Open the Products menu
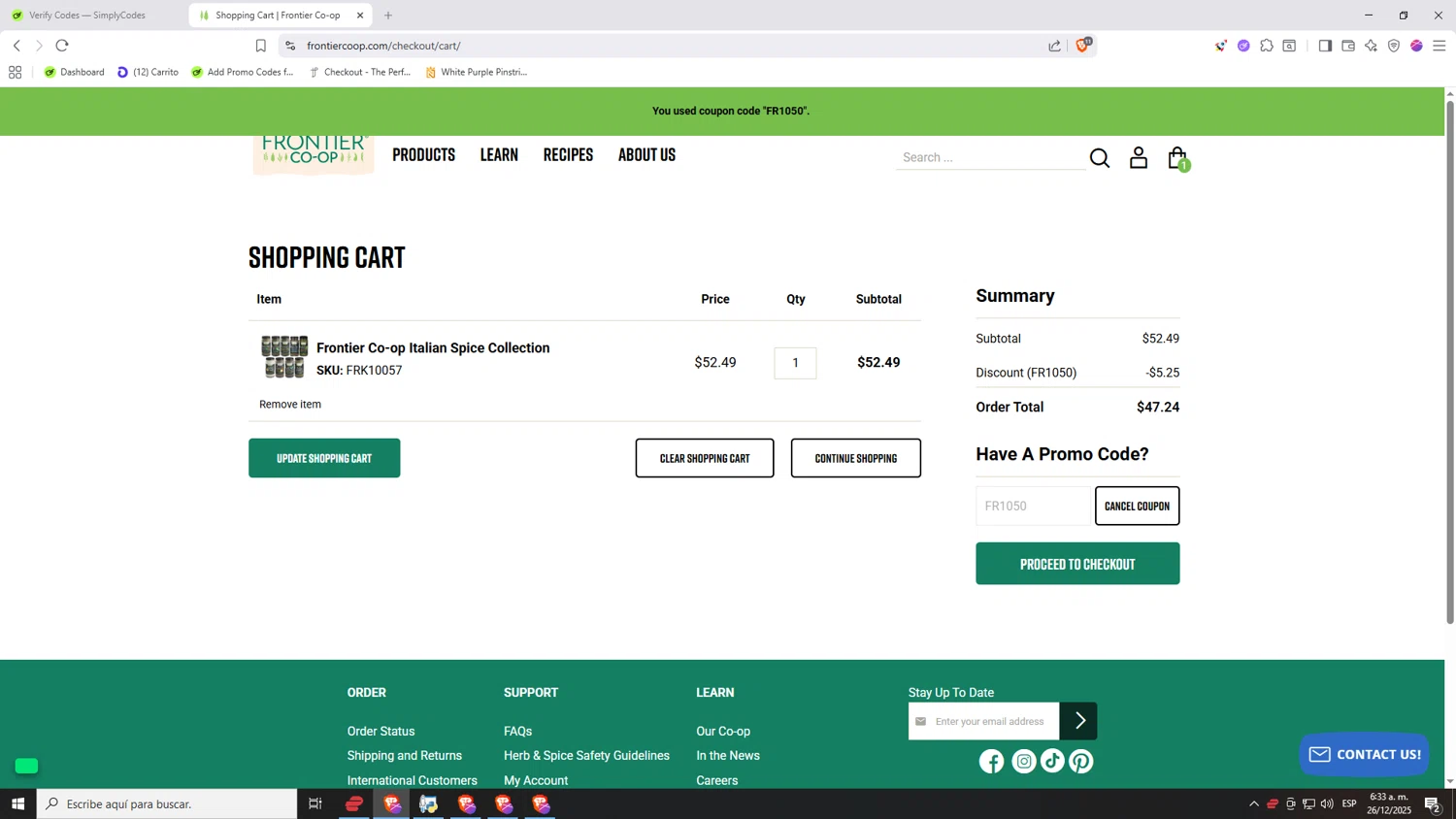Image resolution: width=1456 pixels, height=819 pixels. coord(424,155)
